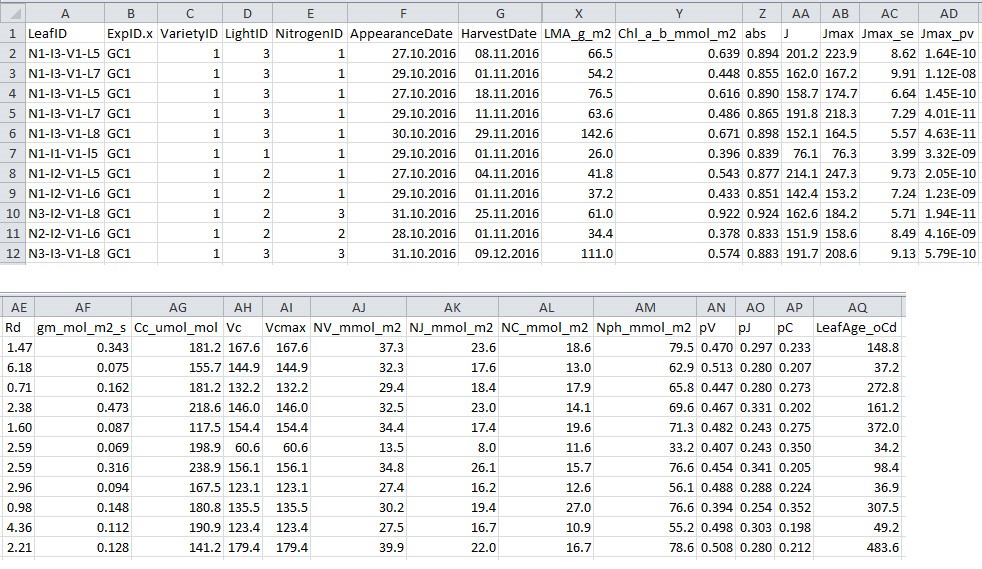The image size is (982, 569).
Task: Click pJ value 0.341
Action: 755,468
